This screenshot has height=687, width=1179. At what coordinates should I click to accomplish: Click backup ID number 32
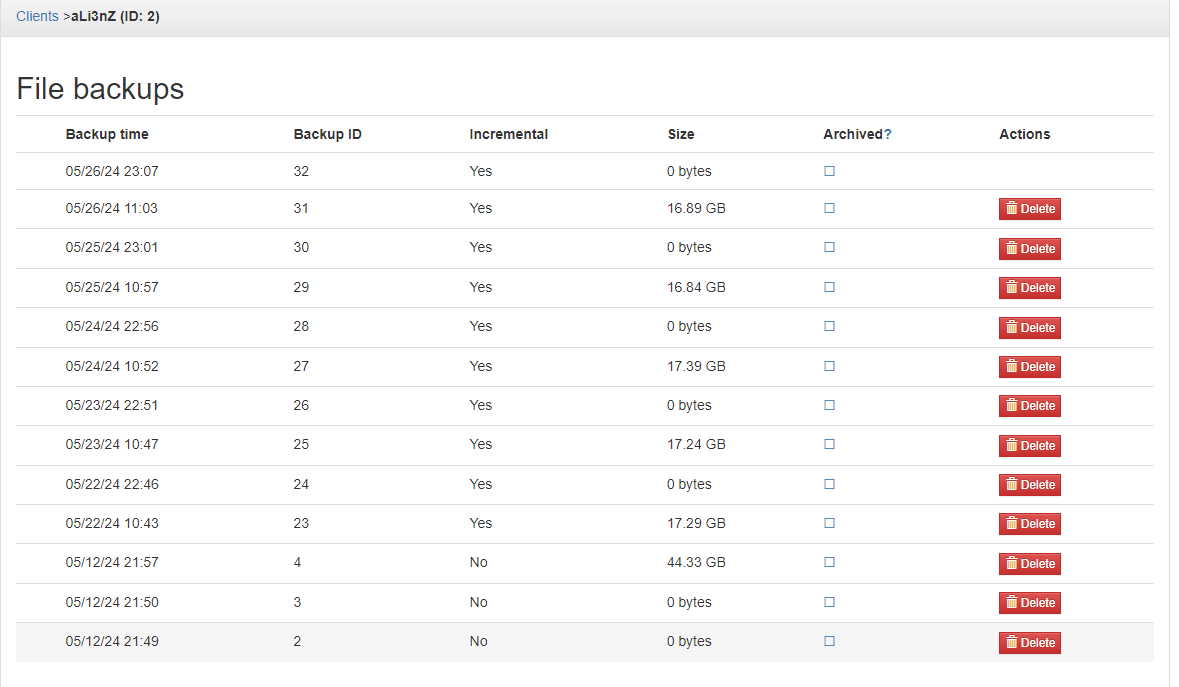tap(301, 171)
